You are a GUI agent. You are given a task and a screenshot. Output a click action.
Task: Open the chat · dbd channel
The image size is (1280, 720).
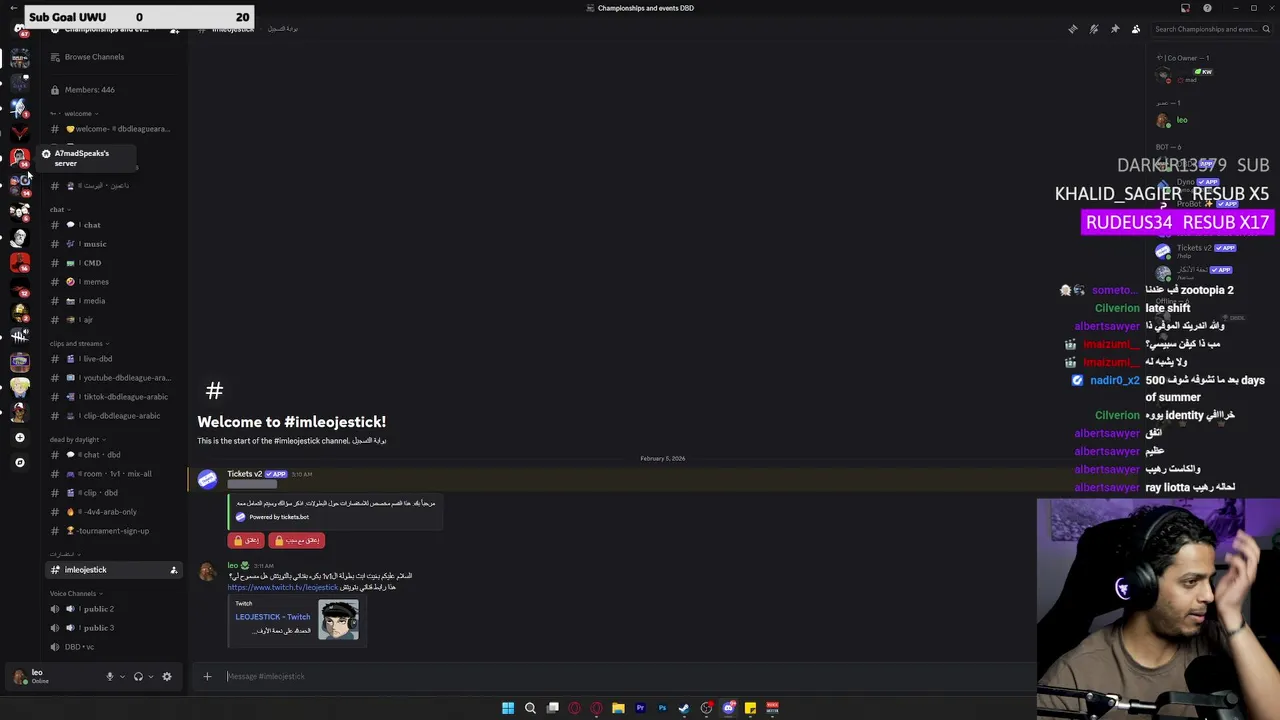click(114, 455)
